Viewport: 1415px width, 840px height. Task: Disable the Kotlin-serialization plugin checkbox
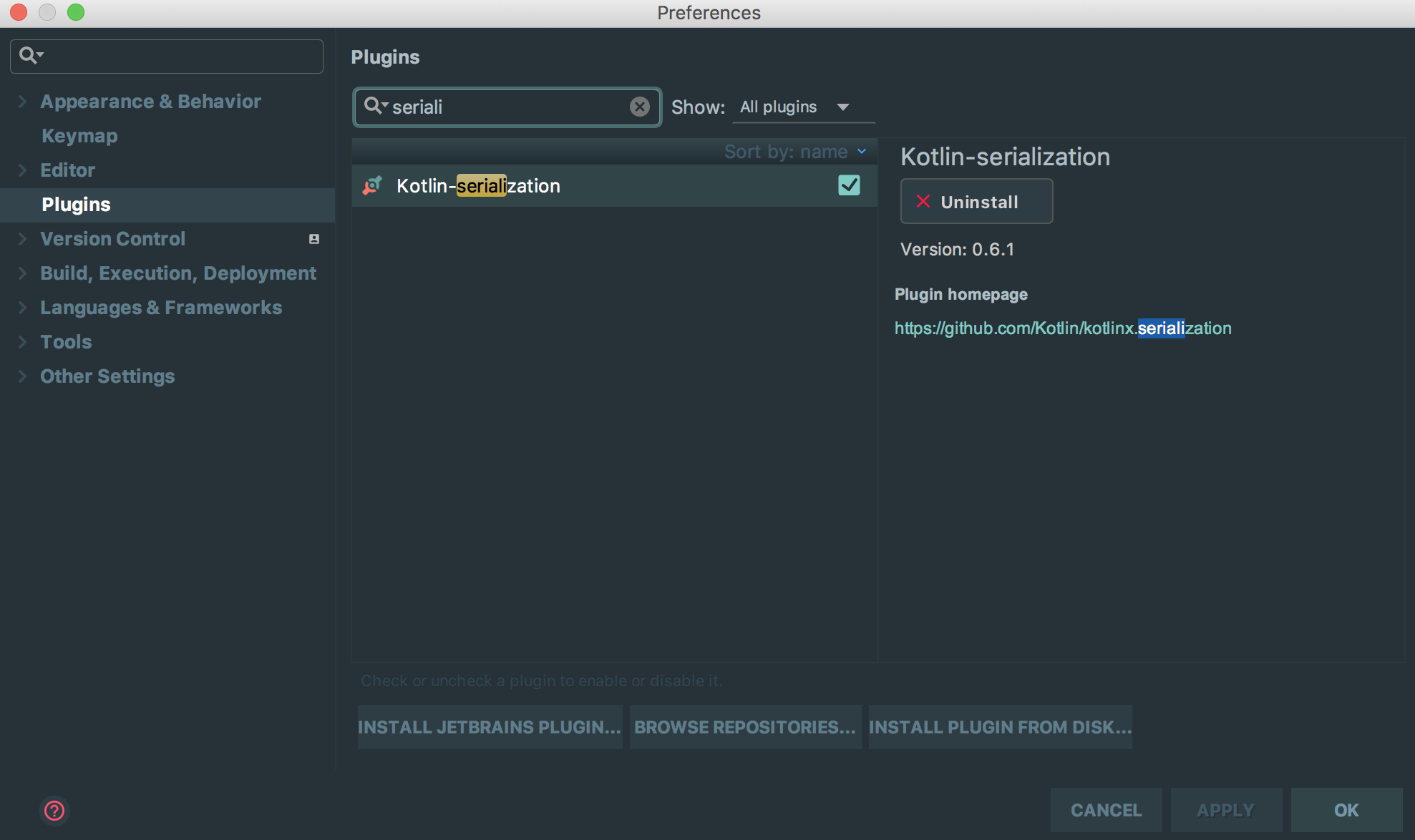[849, 185]
